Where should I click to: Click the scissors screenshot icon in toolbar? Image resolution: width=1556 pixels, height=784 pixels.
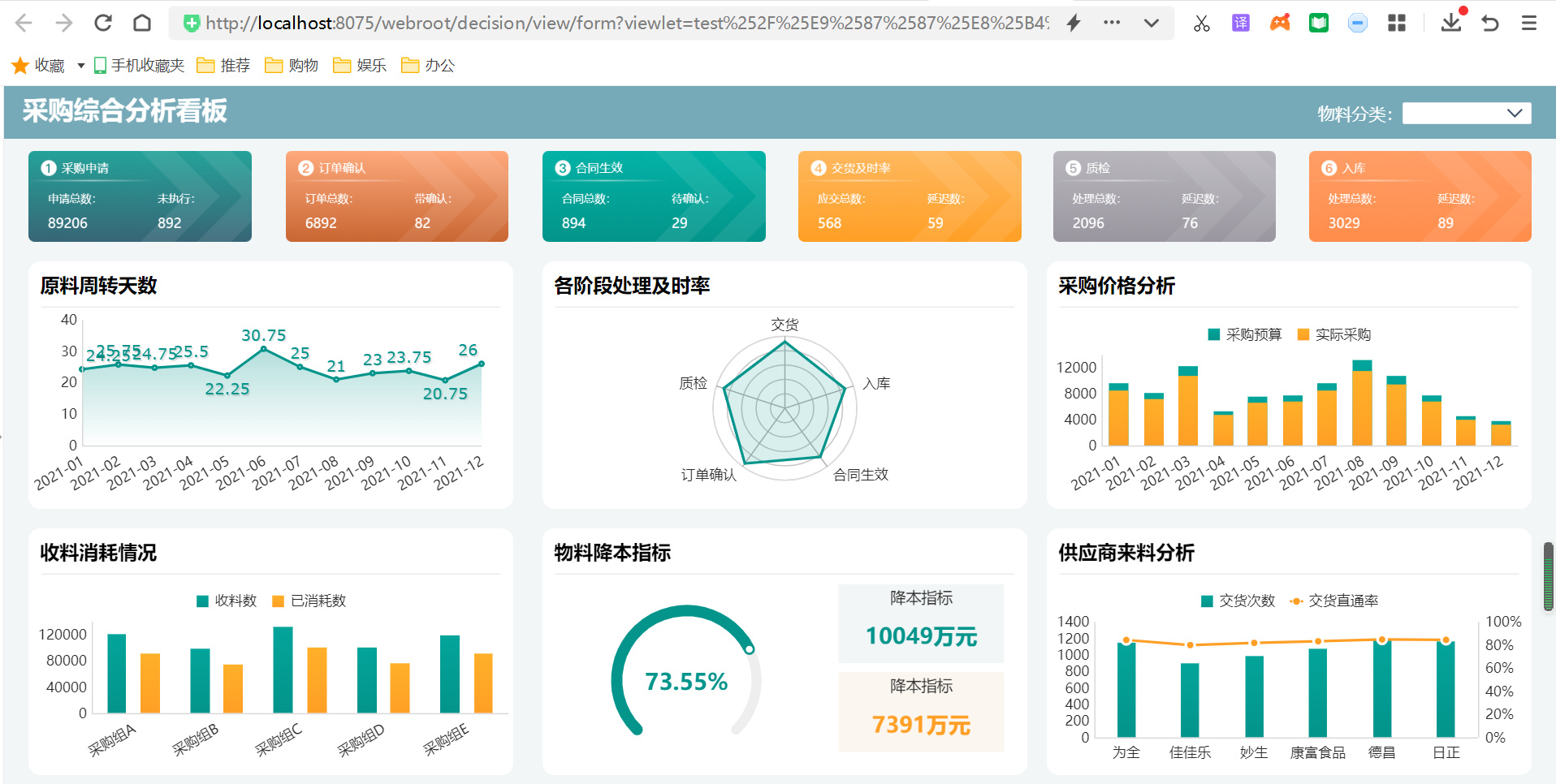coord(1201,24)
